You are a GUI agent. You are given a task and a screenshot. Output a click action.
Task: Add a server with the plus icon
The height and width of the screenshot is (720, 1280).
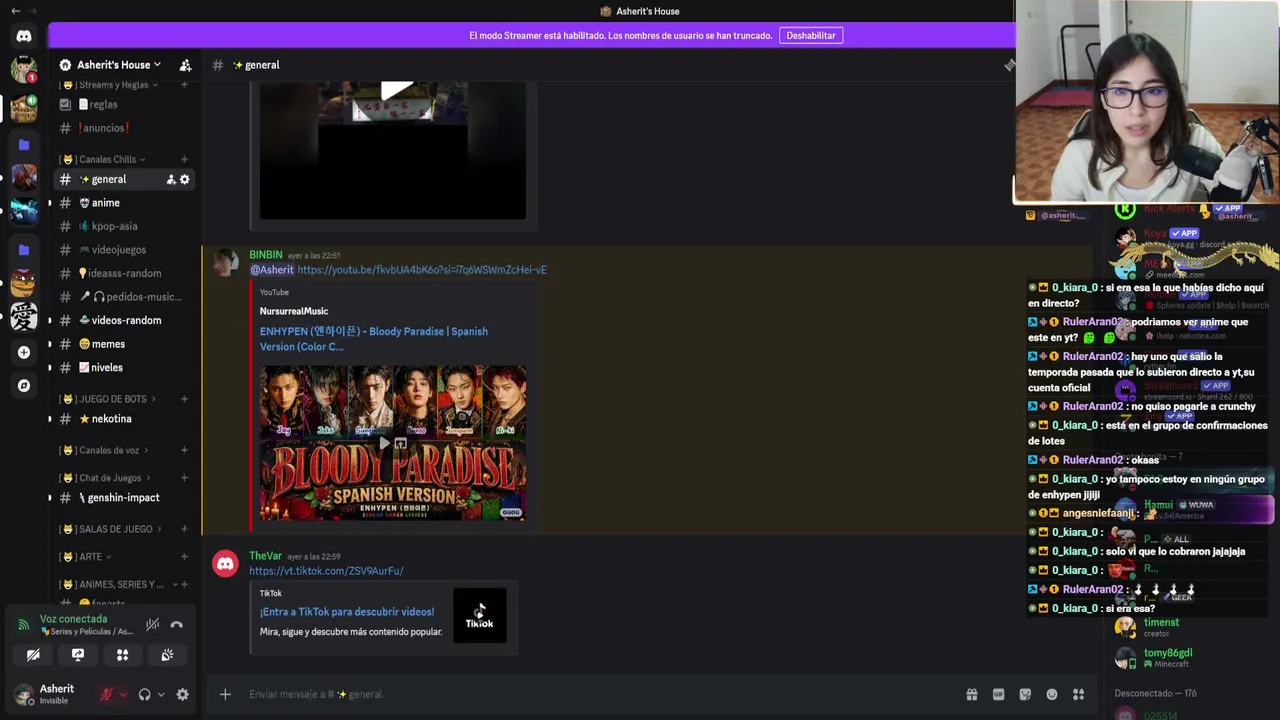(x=24, y=352)
